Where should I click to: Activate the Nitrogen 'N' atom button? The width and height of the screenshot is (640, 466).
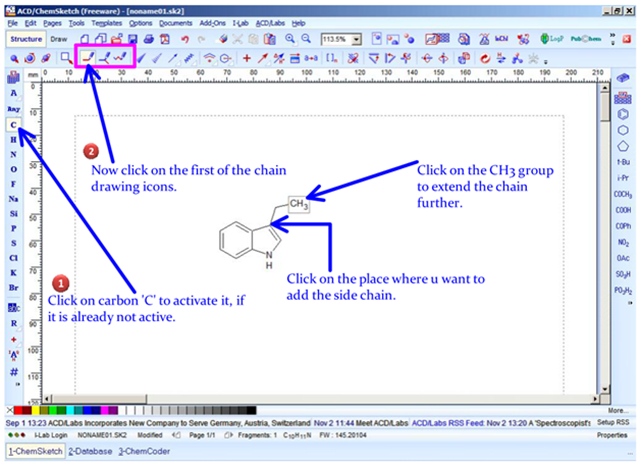13,154
